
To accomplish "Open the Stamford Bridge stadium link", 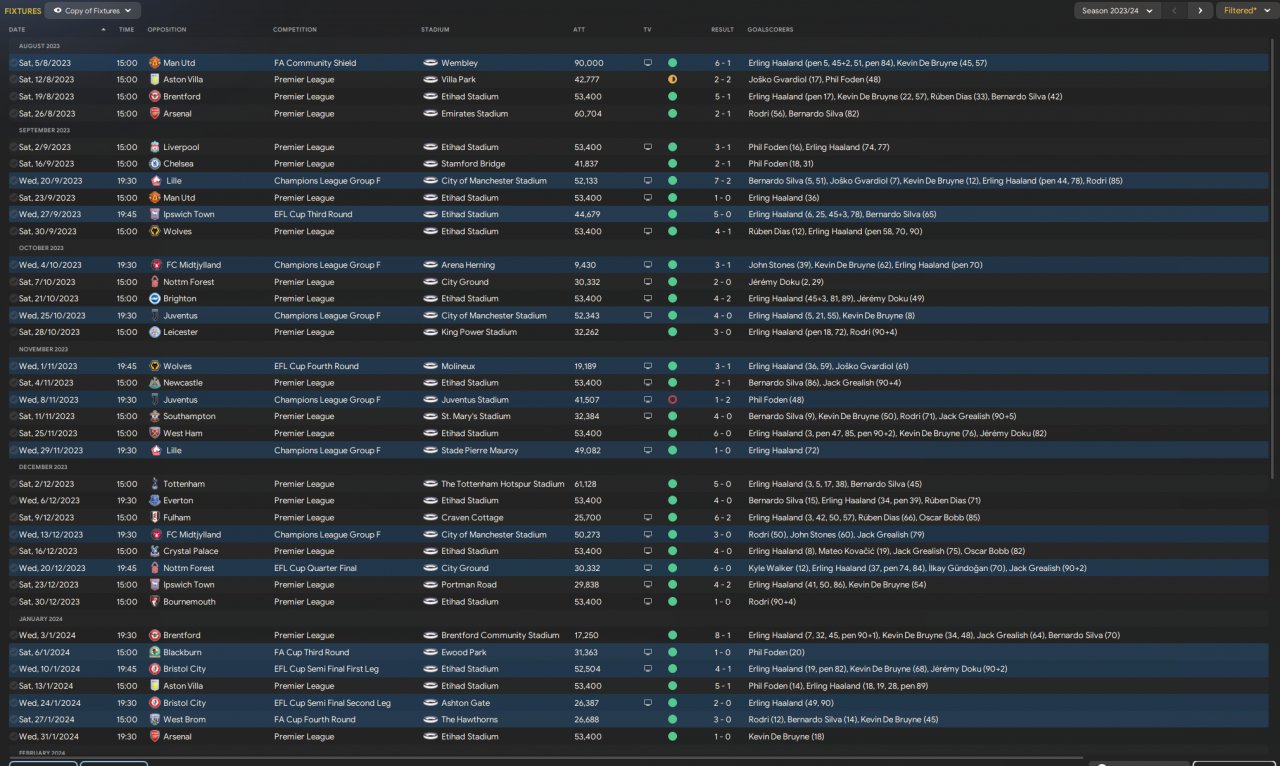I will pos(471,164).
